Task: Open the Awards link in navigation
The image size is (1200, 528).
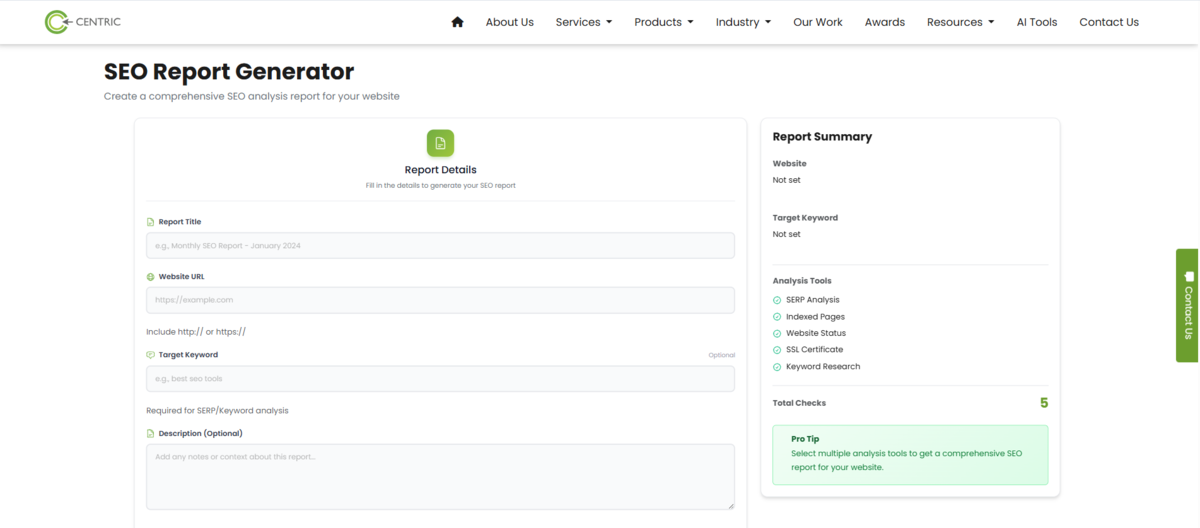Action: (x=884, y=22)
